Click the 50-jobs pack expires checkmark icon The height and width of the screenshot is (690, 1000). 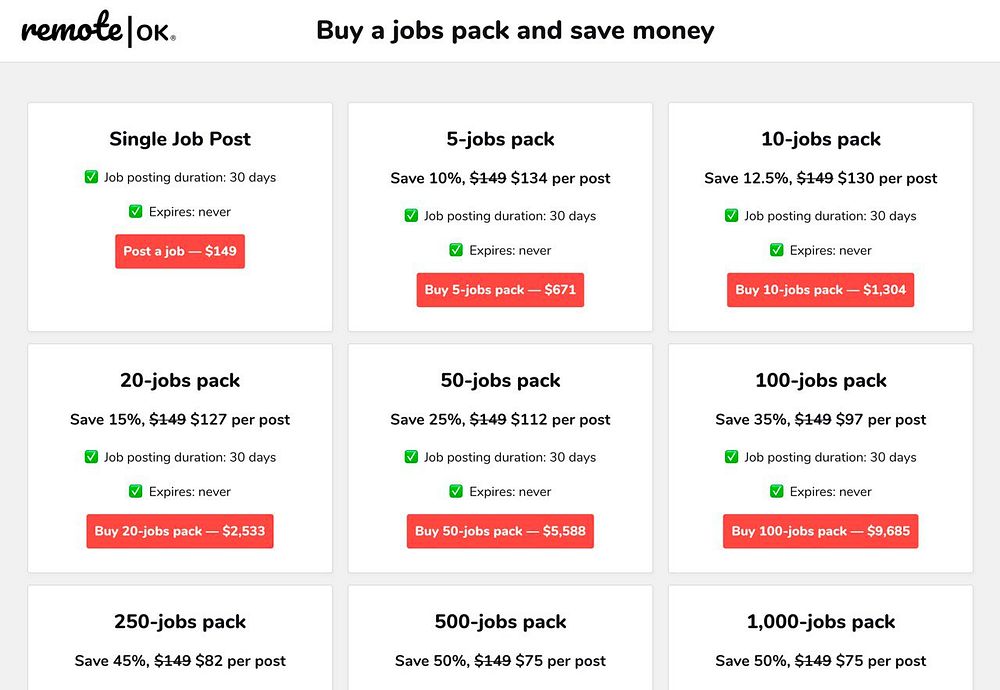pyautogui.click(x=456, y=491)
